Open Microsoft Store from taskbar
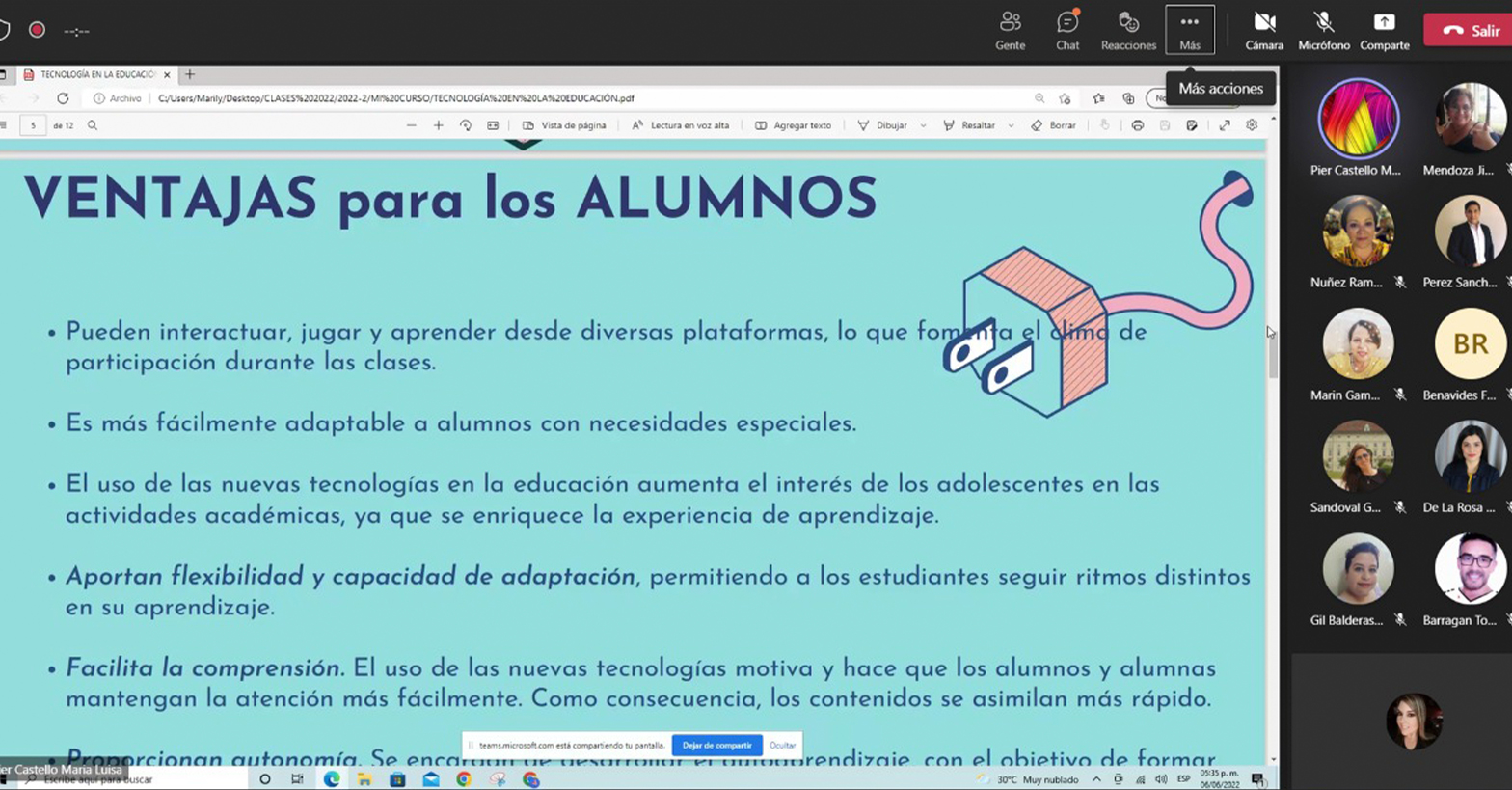 397,779
